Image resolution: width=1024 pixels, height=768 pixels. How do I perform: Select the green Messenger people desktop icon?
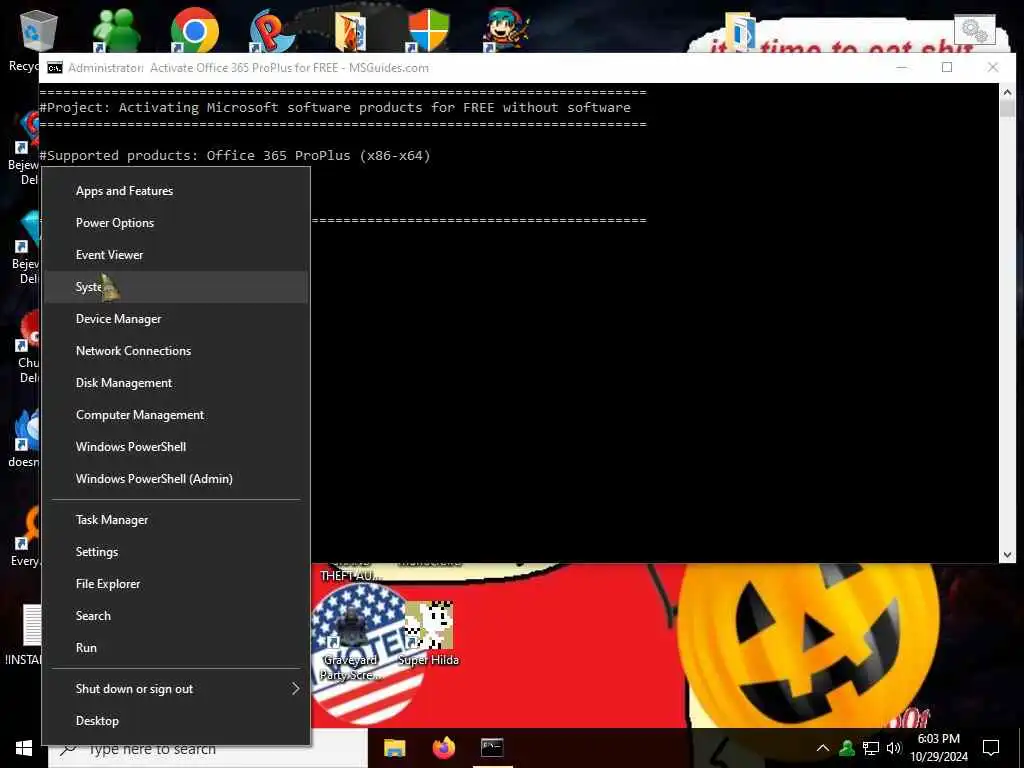tap(116, 29)
